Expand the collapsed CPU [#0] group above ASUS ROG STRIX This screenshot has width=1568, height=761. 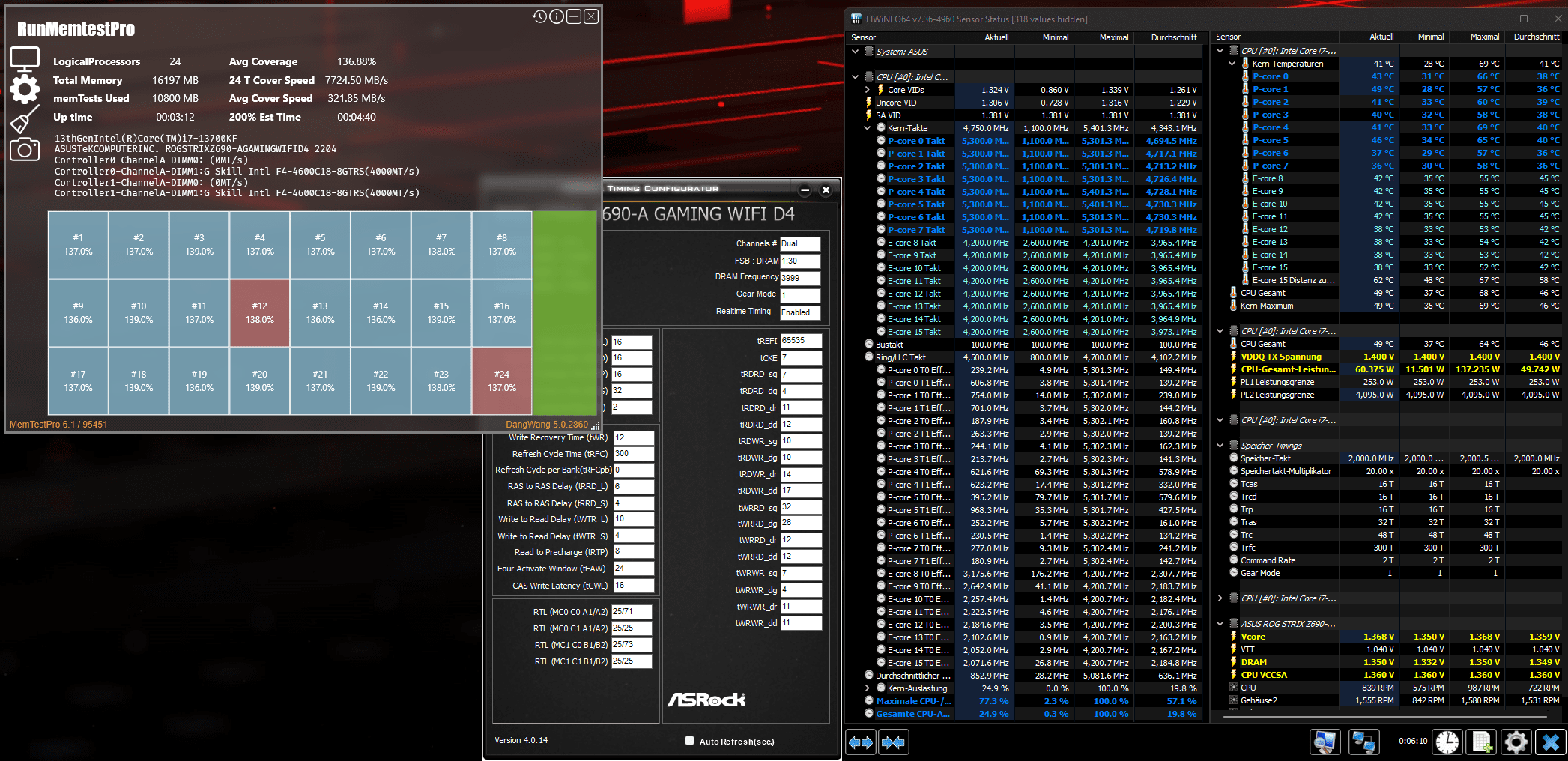(x=1220, y=598)
